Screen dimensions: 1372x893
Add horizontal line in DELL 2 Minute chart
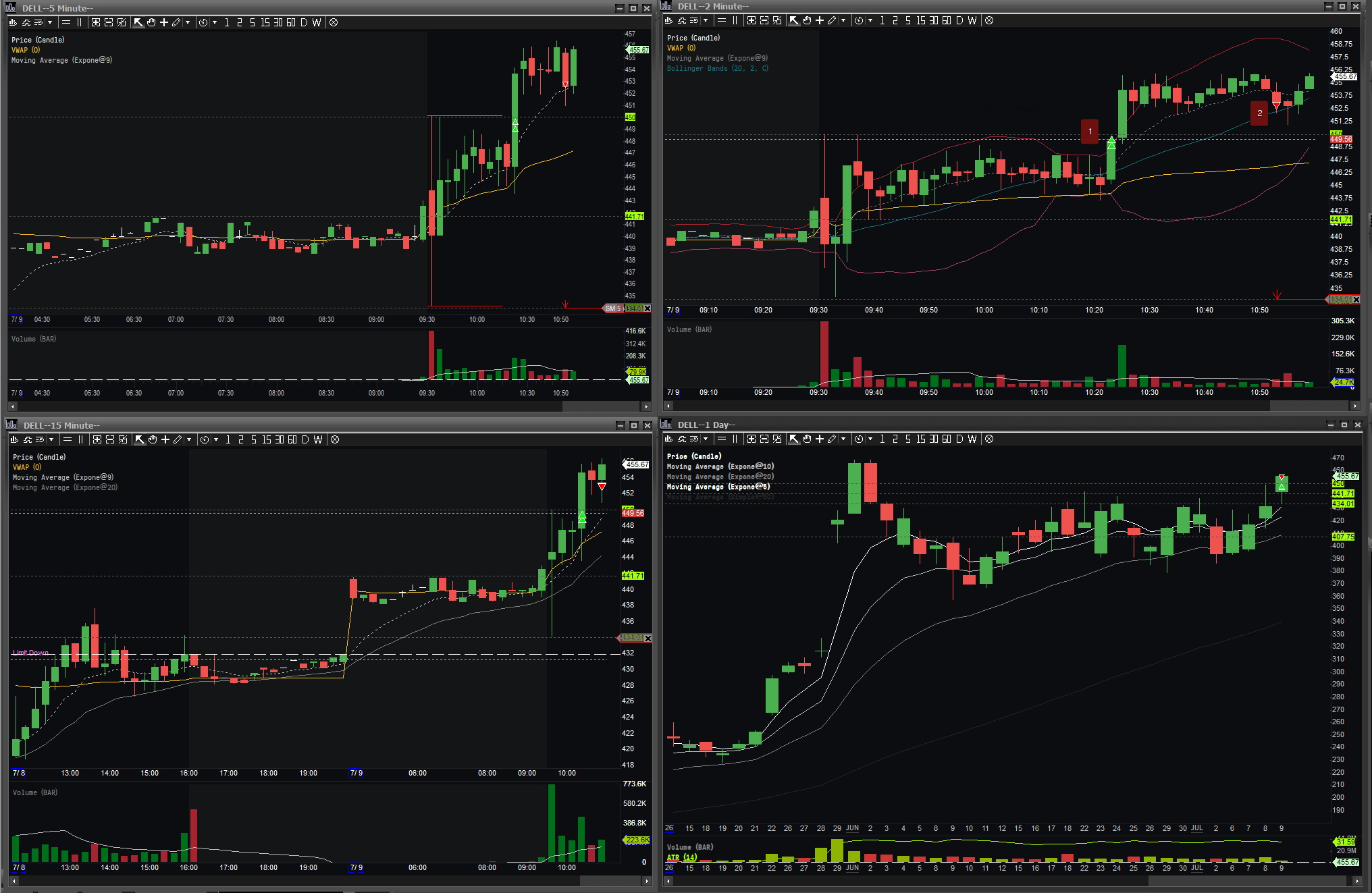click(x=722, y=20)
